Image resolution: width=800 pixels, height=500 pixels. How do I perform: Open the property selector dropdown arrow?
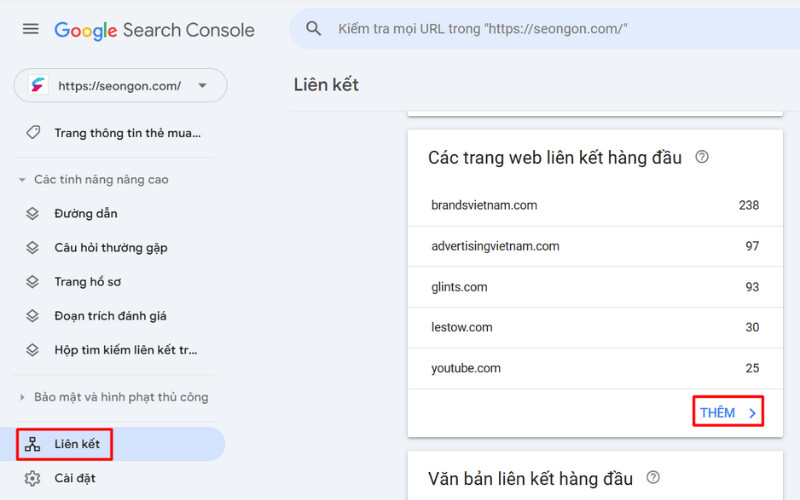203,85
